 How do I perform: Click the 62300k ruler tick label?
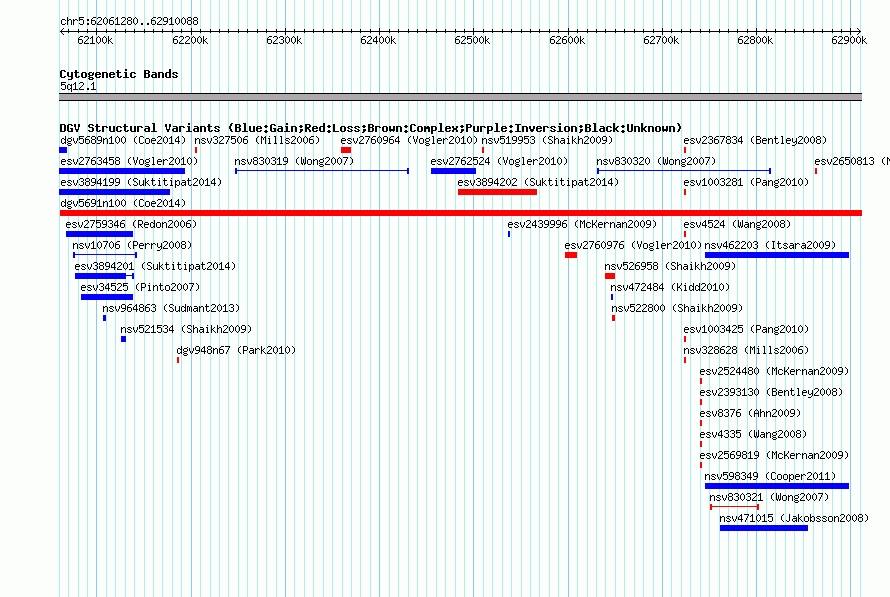[x=284, y=40]
